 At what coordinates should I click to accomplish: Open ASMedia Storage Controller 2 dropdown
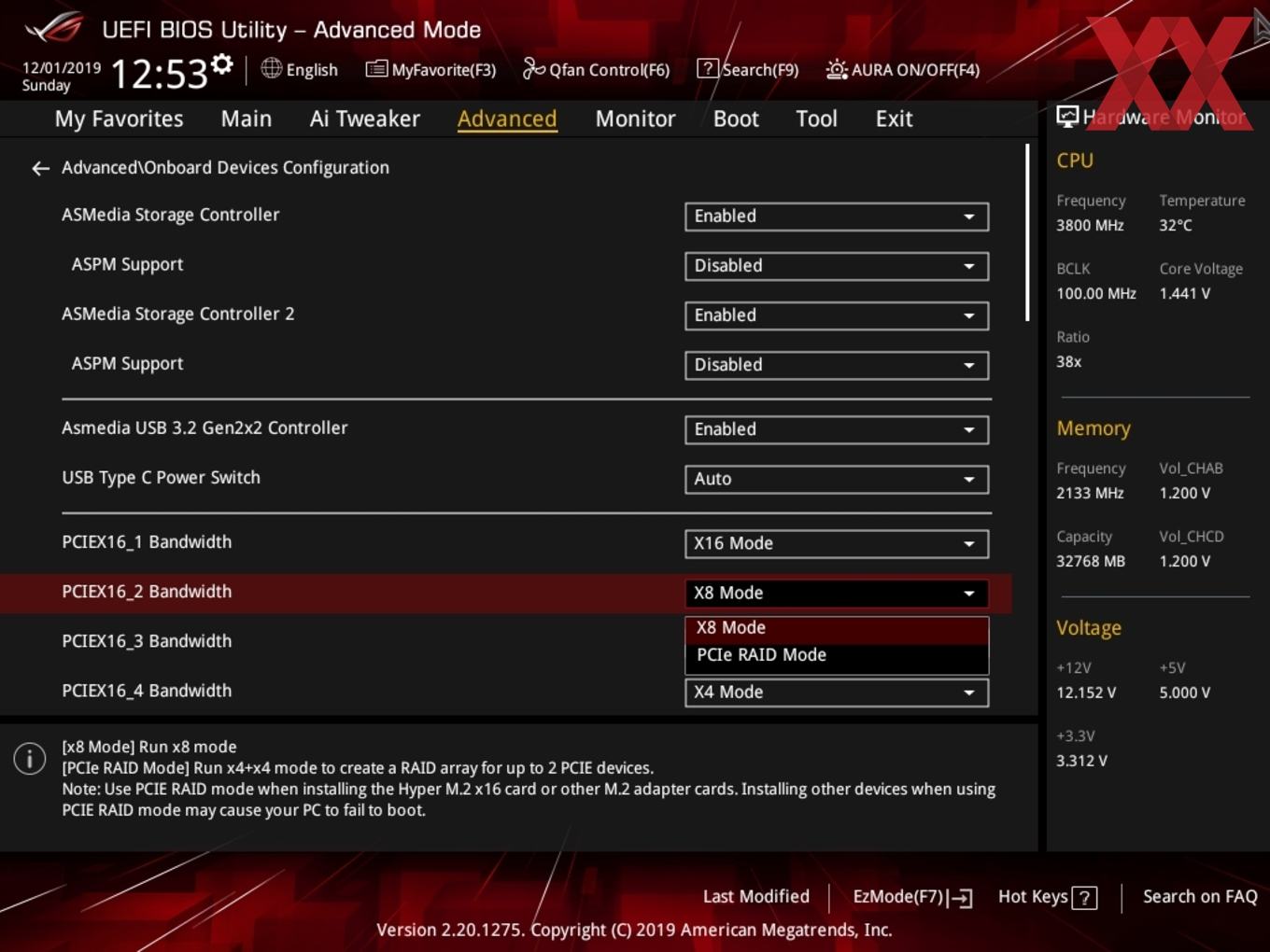(837, 315)
